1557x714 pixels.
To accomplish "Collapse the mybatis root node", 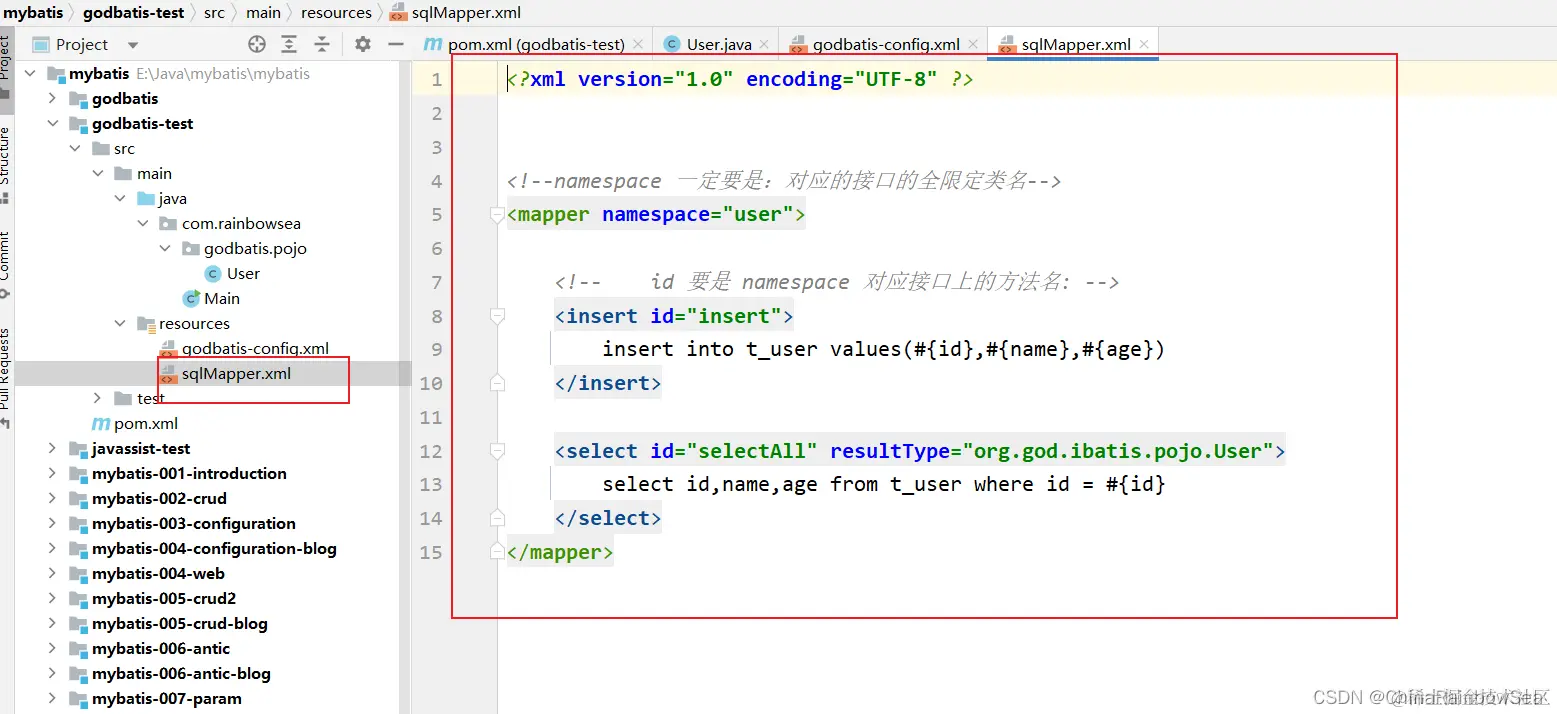I will tap(29, 73).
